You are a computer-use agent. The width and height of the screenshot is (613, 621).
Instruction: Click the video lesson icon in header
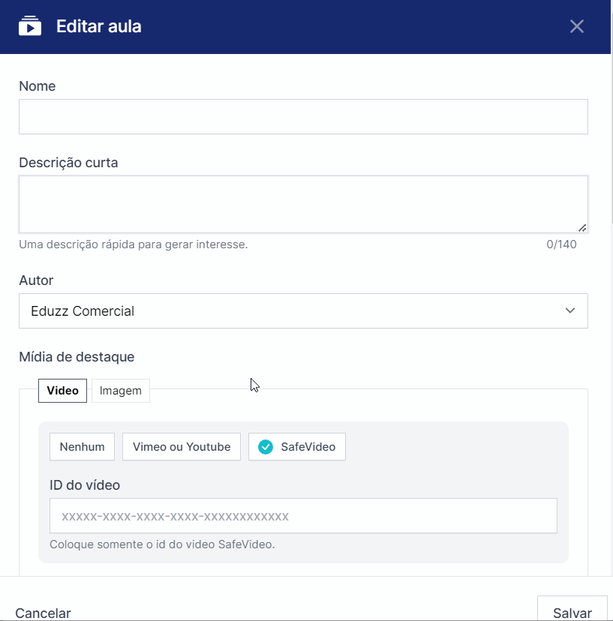[30, 26]
